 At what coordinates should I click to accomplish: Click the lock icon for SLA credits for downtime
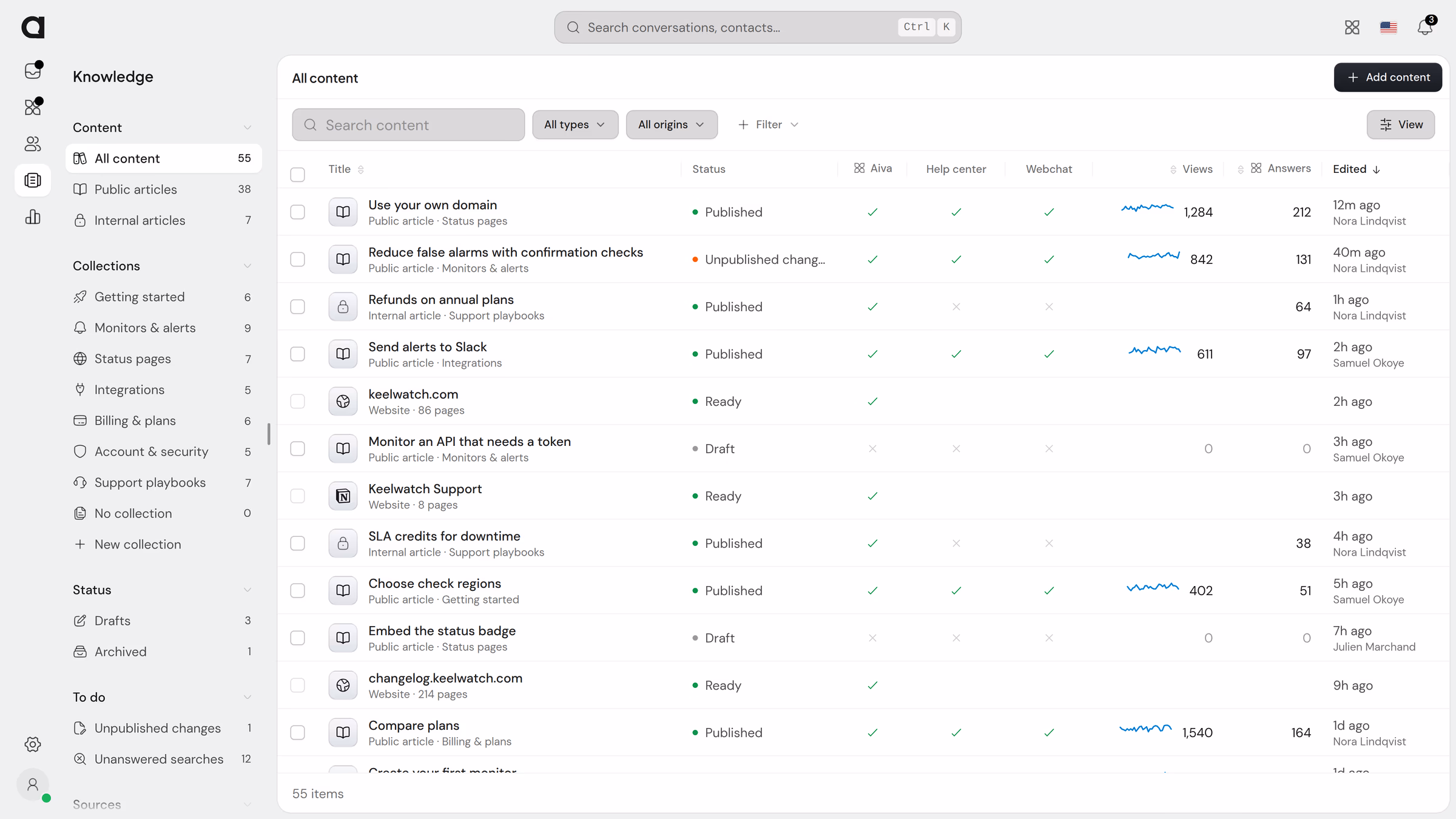pyautogui.click(x=343, y=543)
